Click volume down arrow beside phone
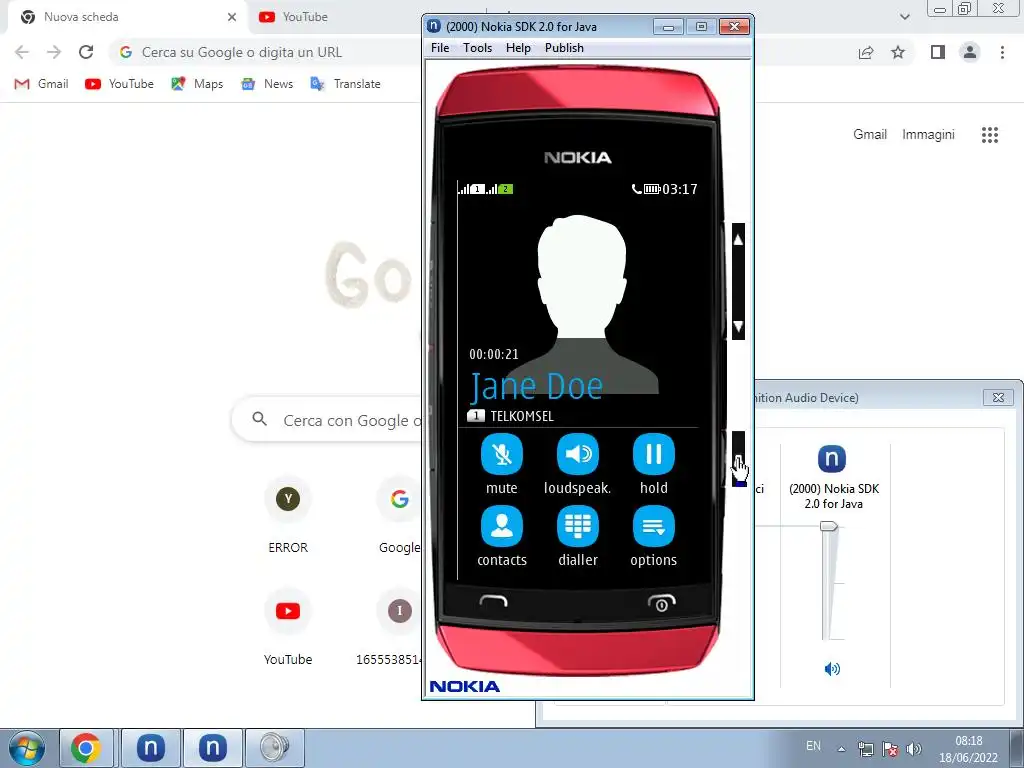Viewport: 1024px width, 768px height. pyautogui.click(x=738, y=325)
